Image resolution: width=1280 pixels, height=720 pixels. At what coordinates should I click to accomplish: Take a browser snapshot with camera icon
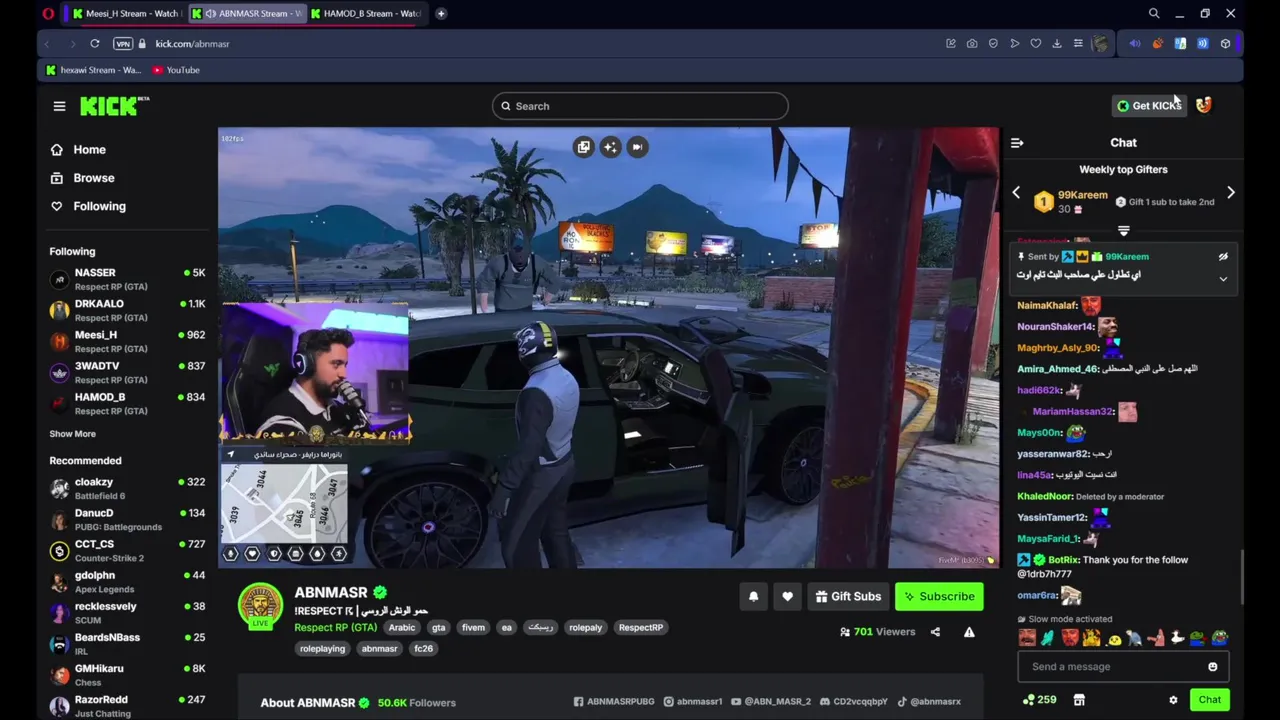click(x=972, y=44)
